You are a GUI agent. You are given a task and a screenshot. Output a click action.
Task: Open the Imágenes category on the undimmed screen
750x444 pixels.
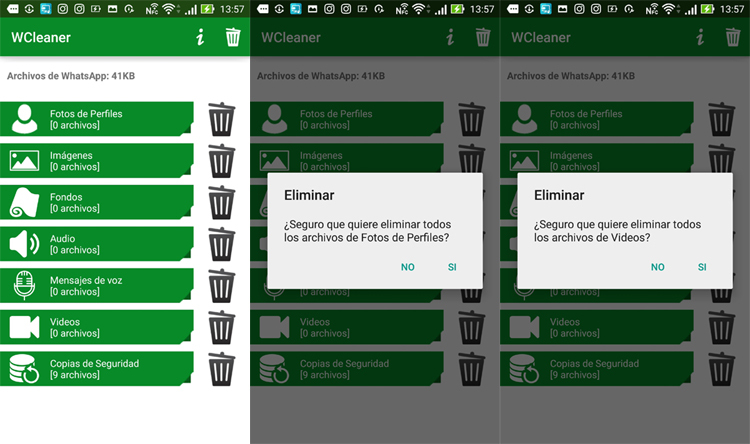click(x=98, y=161)
